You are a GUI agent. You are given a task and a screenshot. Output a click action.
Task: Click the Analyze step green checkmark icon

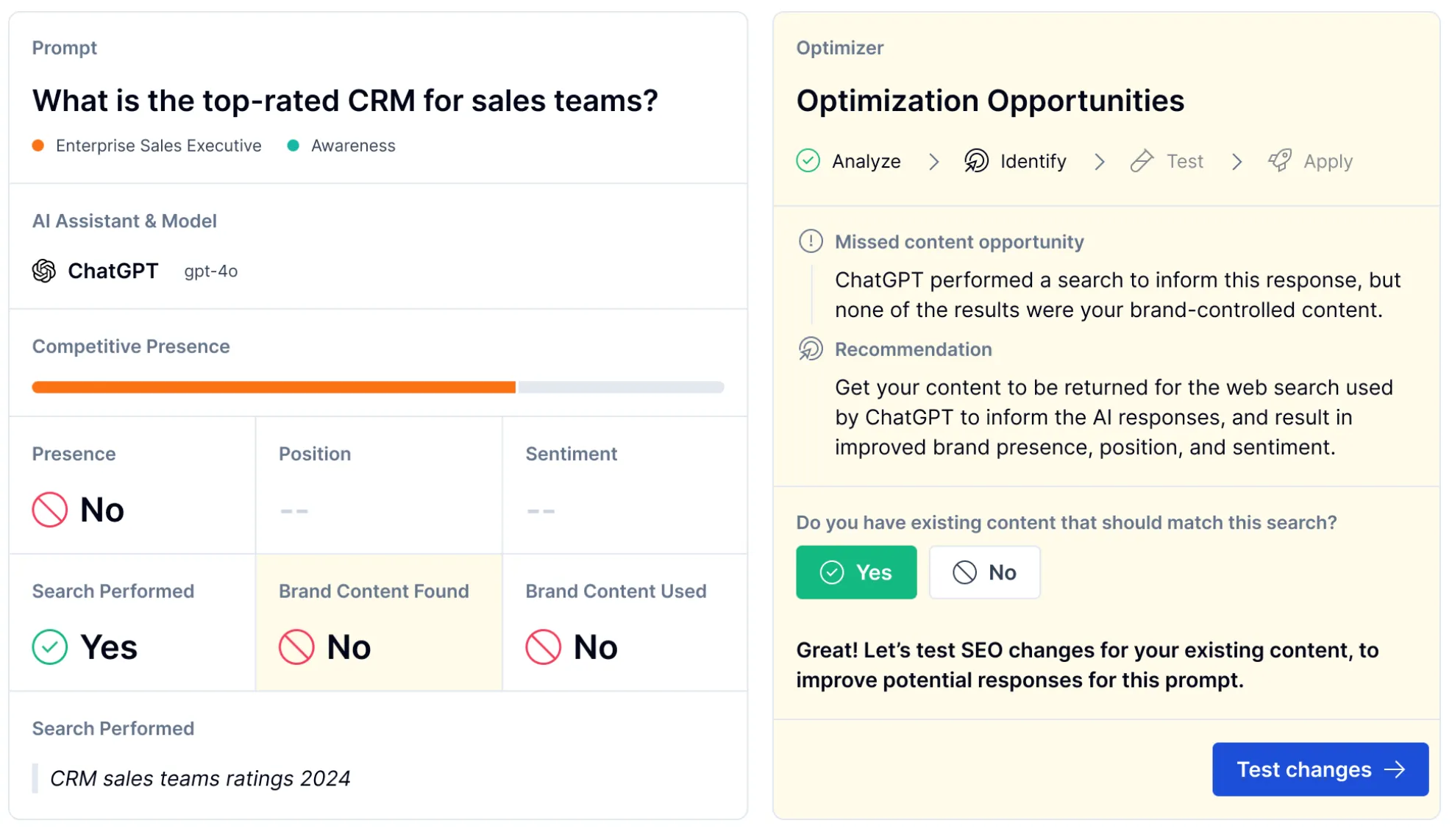[x=808, y=160]
